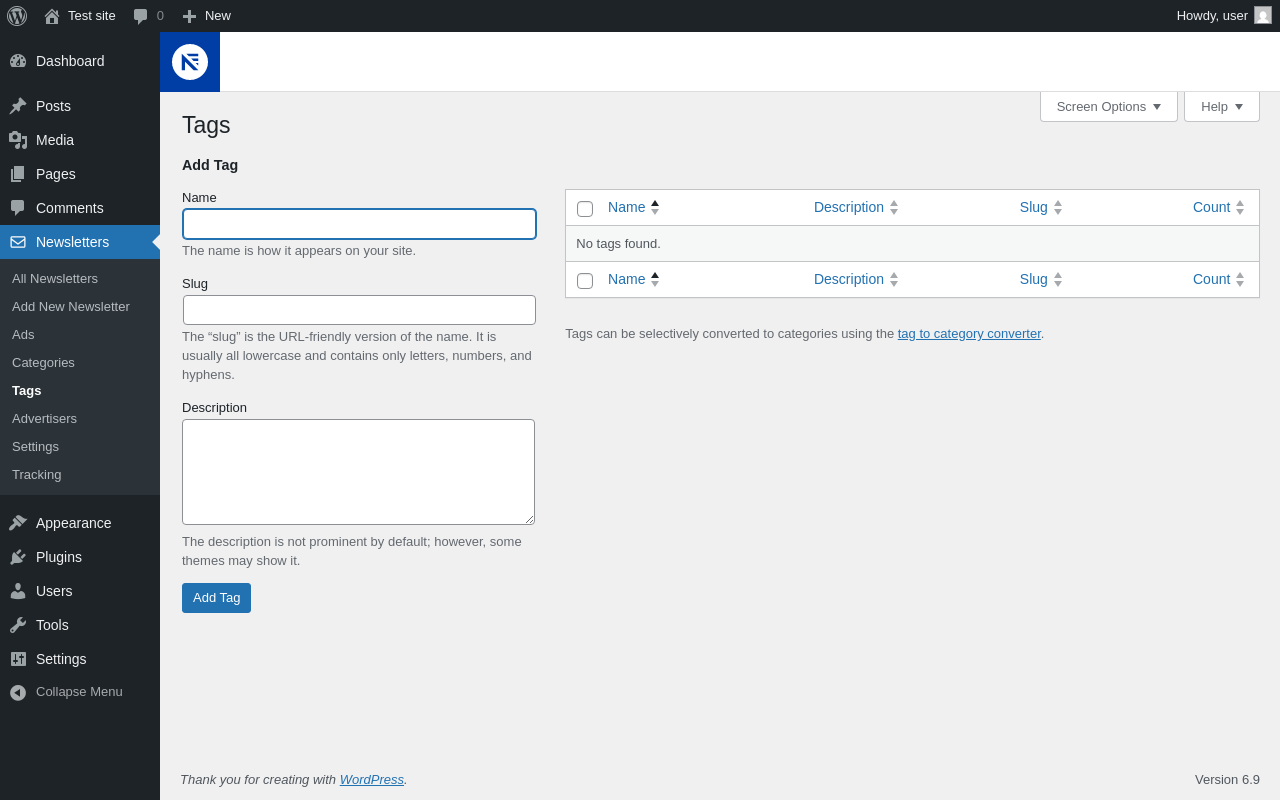Click the user avatar next to Howdy
Image resolution: width=1280 pixels, height=800 pixels.
point(1263,15)
